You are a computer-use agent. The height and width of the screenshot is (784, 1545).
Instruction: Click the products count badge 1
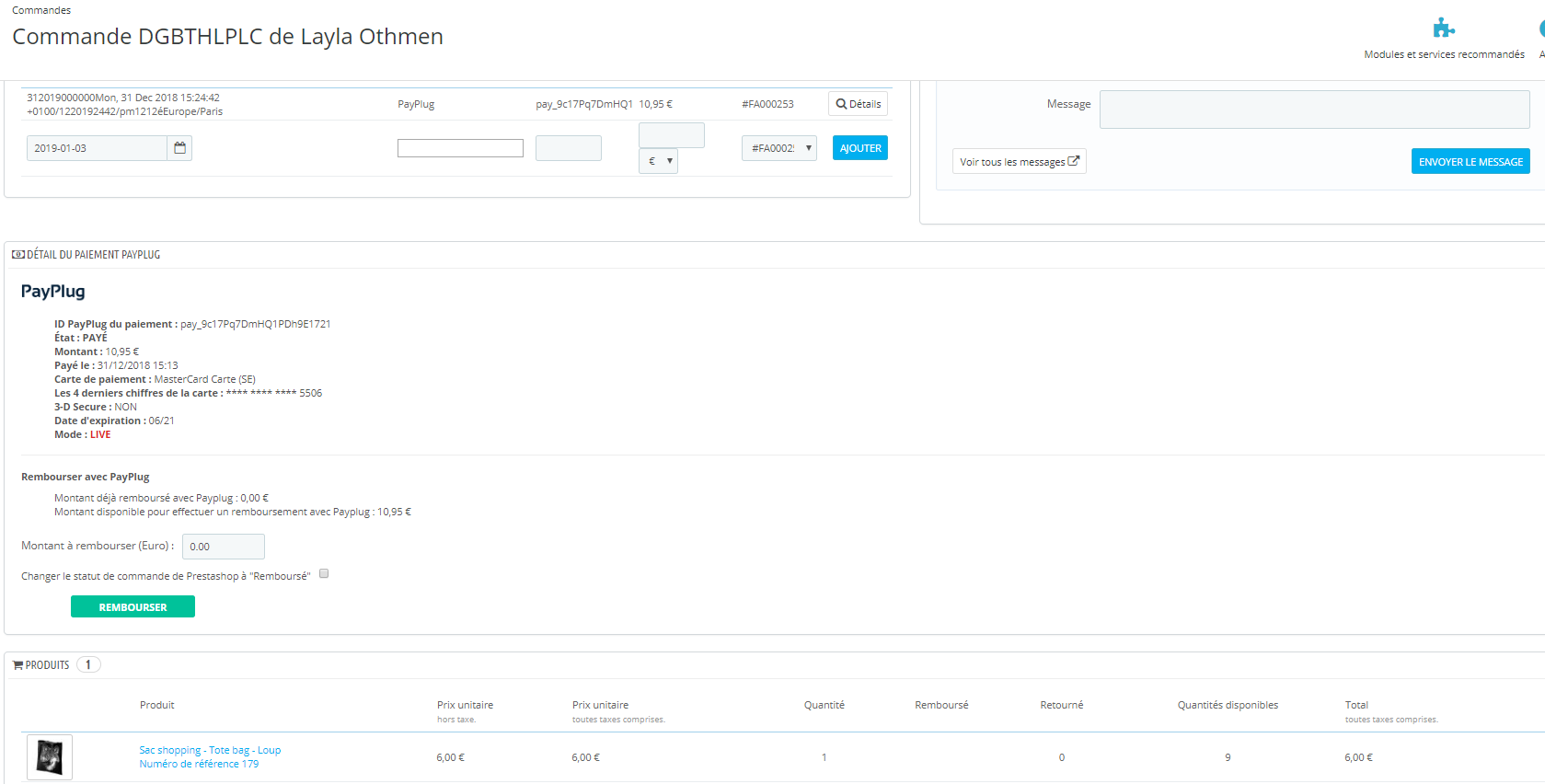88,664
